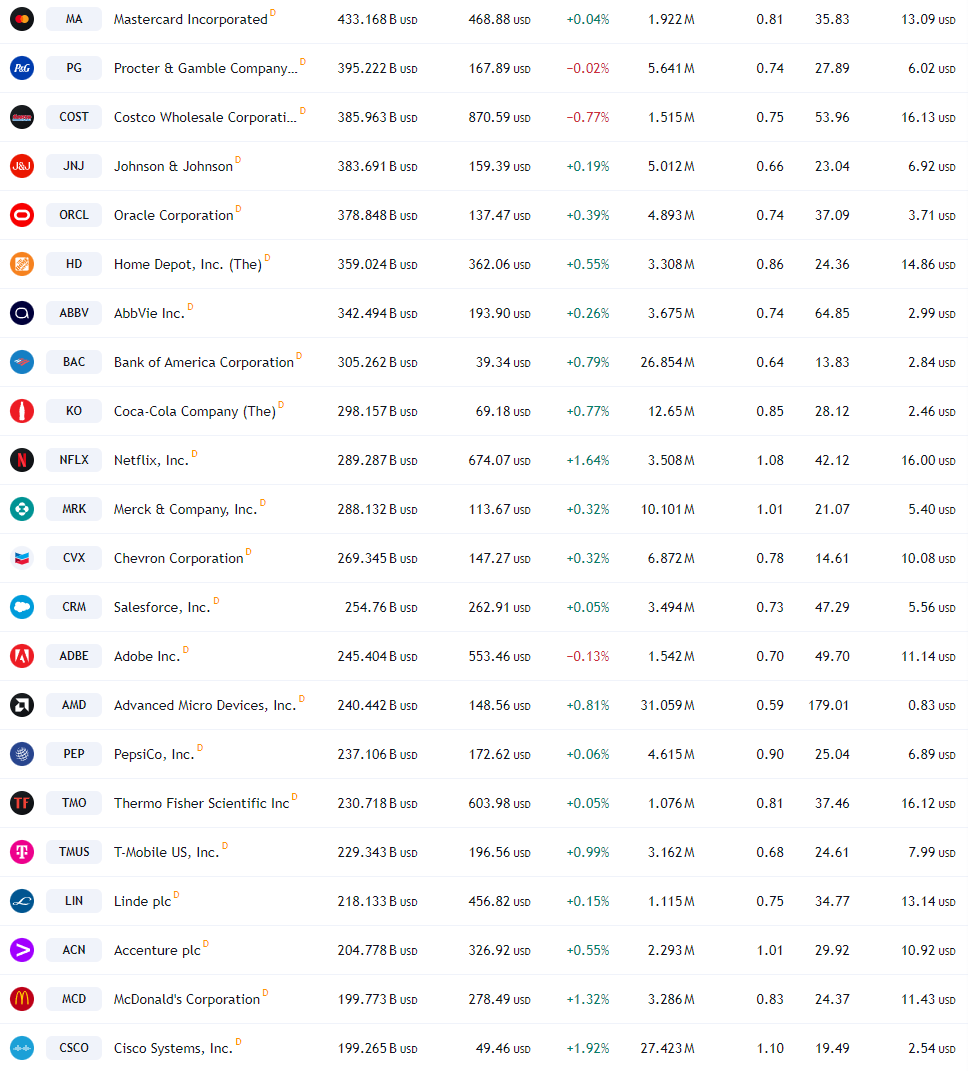Open Coca-Cola Company (The) link
The height and width of the screenshot is (1071, 968).
[x=195, y=411]
